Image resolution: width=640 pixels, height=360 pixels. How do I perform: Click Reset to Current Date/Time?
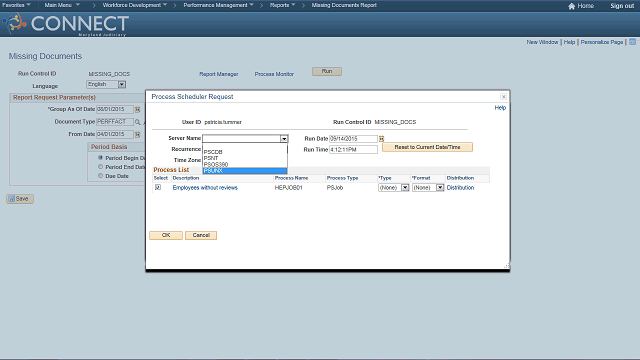pos(427,147)
